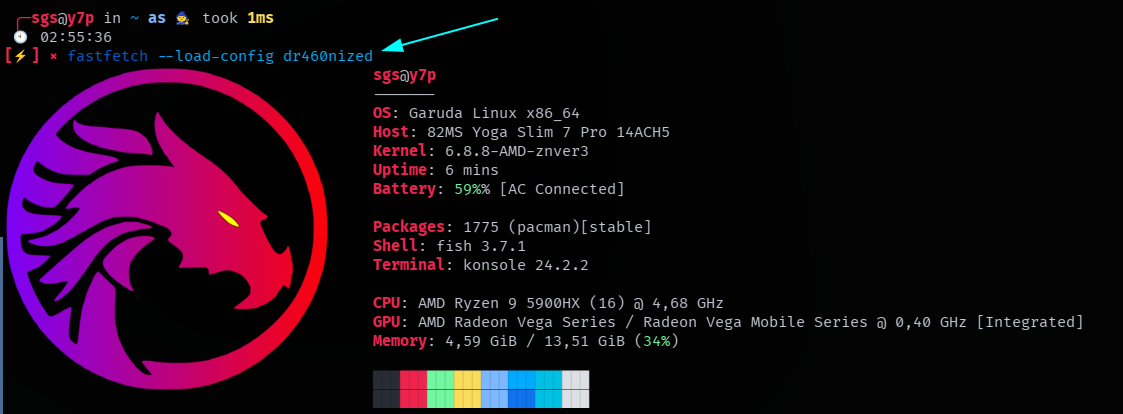Click the clock icon beside 02:55:36

pos(21,37)
